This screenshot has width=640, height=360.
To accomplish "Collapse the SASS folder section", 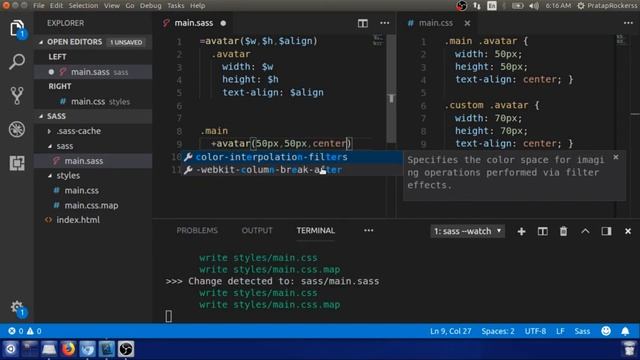I will pos(41,116).
